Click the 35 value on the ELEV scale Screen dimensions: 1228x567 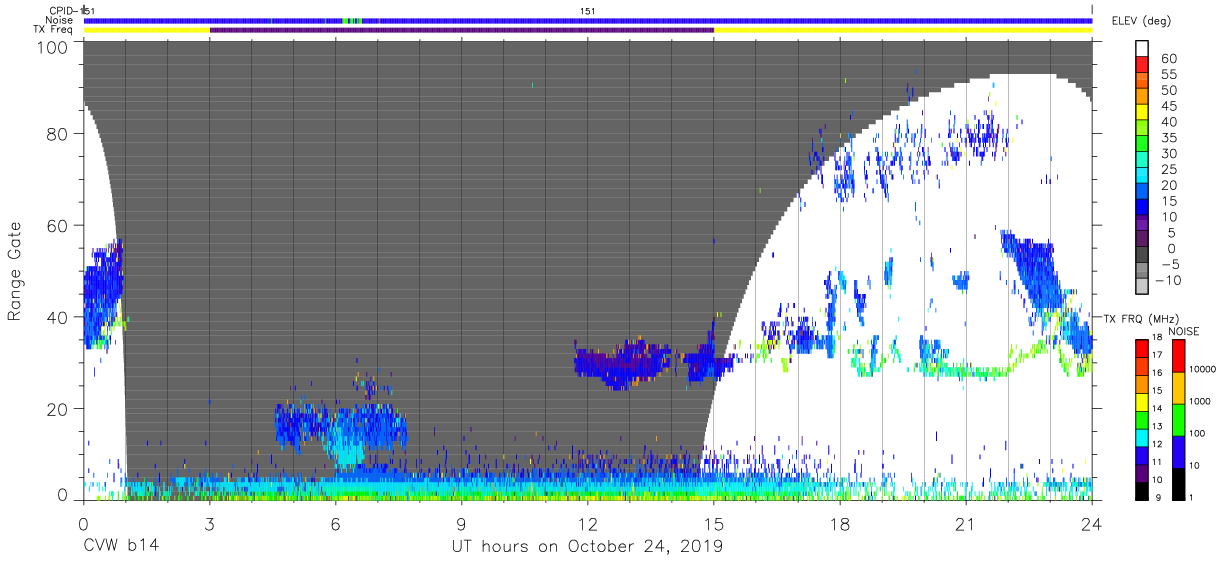[1169, 138]
